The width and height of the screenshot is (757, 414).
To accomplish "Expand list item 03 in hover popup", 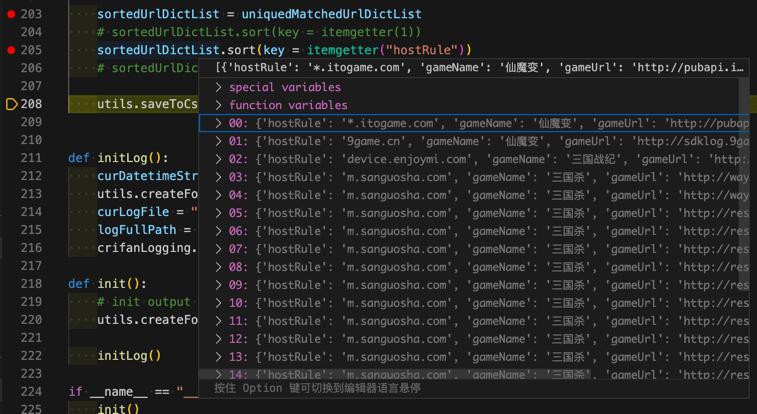I will (x=218, y=177).
